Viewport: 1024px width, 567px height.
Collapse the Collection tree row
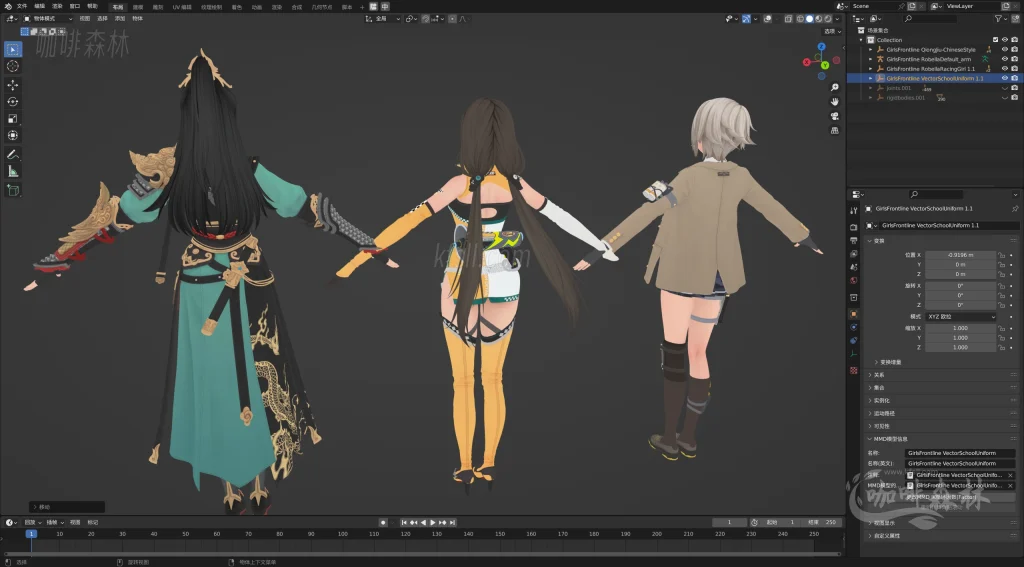(x=861, y=40)
